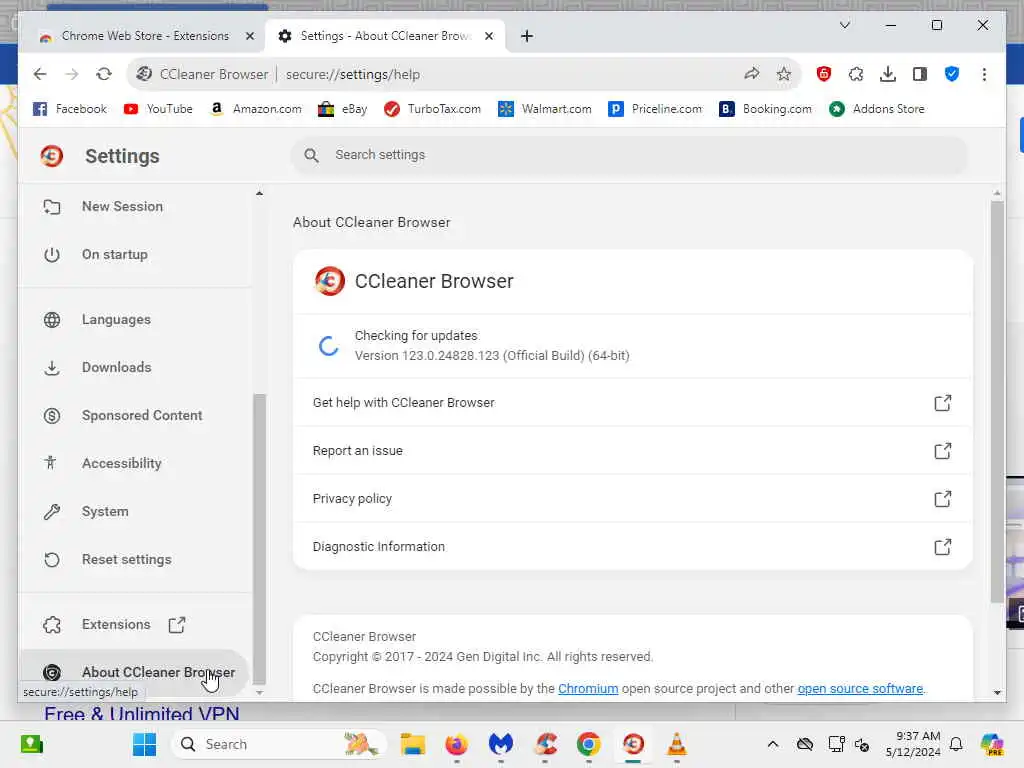Open the Diagnostic Information row

[x=632, y=547]
